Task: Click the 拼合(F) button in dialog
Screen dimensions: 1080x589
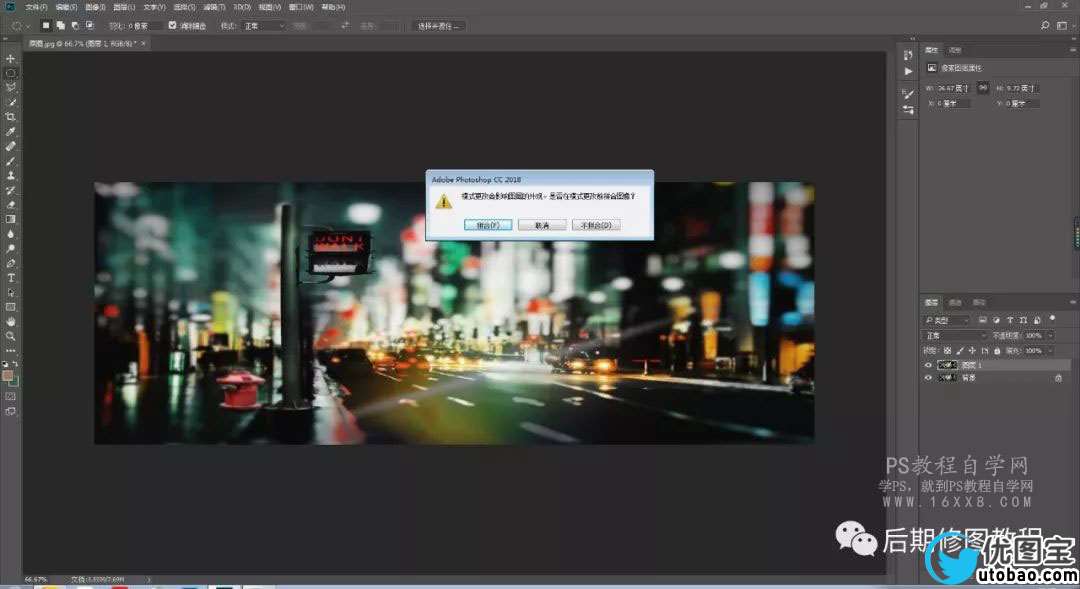Action: 488,225
